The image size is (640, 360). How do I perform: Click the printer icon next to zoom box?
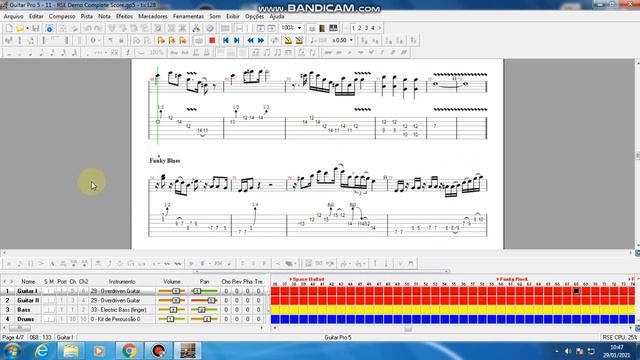click(x=312, y=28)
